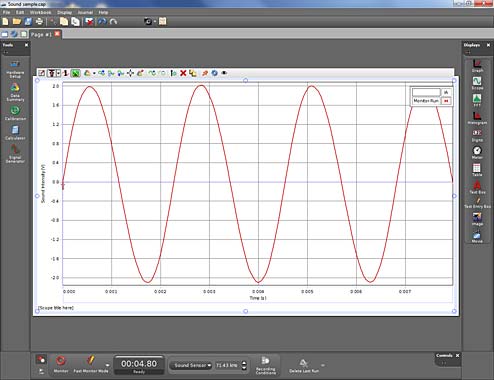Open the Signal Generator tool
Screen dimensions: 494x380
click(15, 153)
